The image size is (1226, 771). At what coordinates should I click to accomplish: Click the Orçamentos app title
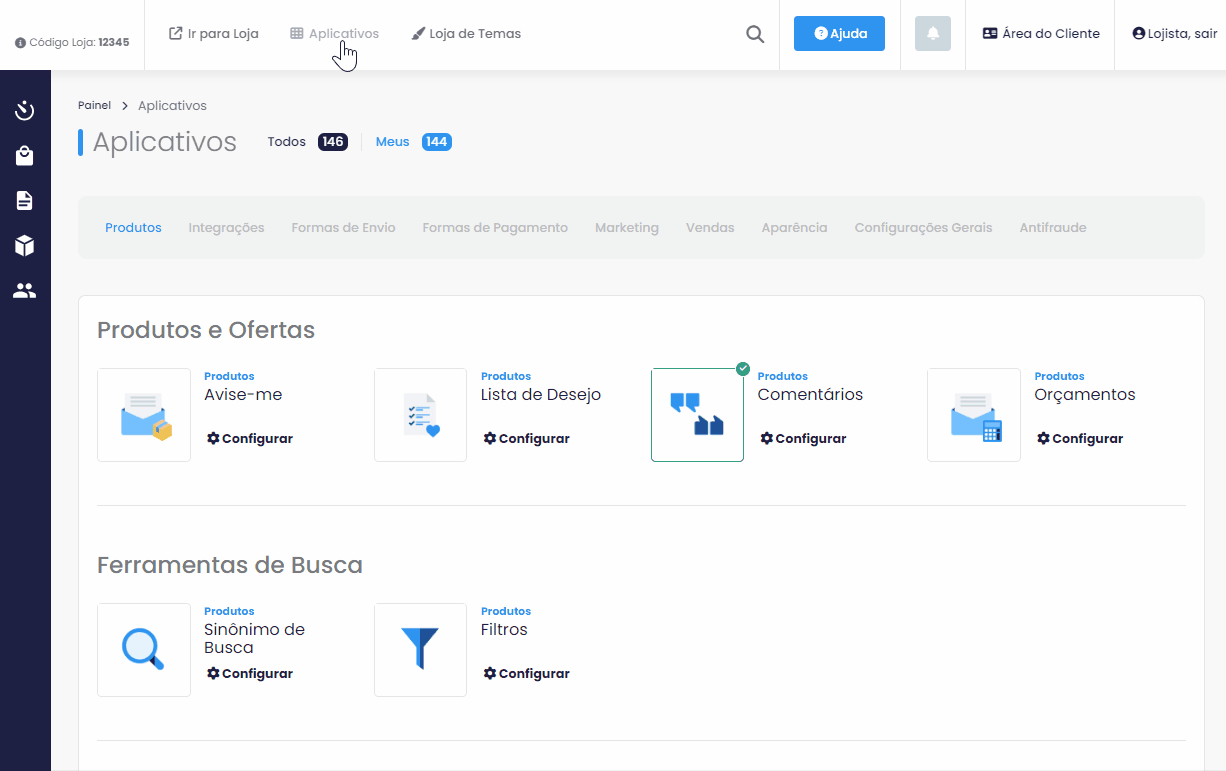tap(1085, 395)
